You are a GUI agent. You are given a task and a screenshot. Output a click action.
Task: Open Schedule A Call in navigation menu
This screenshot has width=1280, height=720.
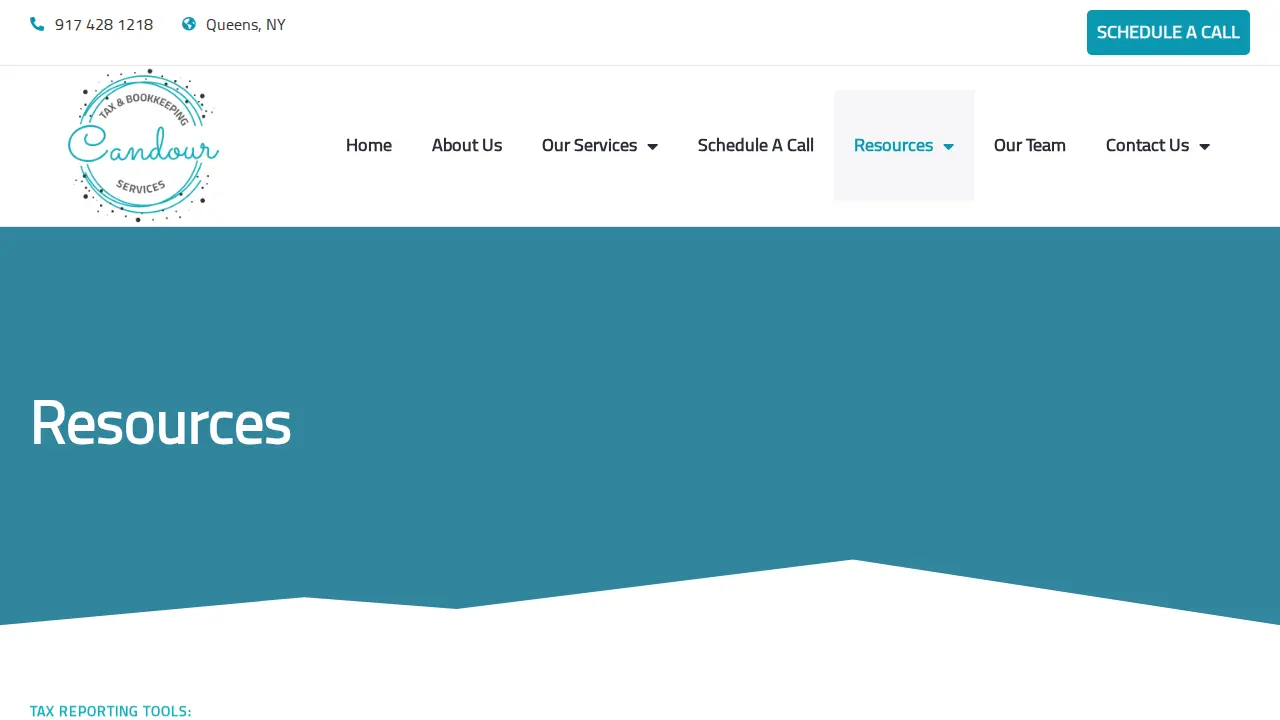tap(756, 145)
